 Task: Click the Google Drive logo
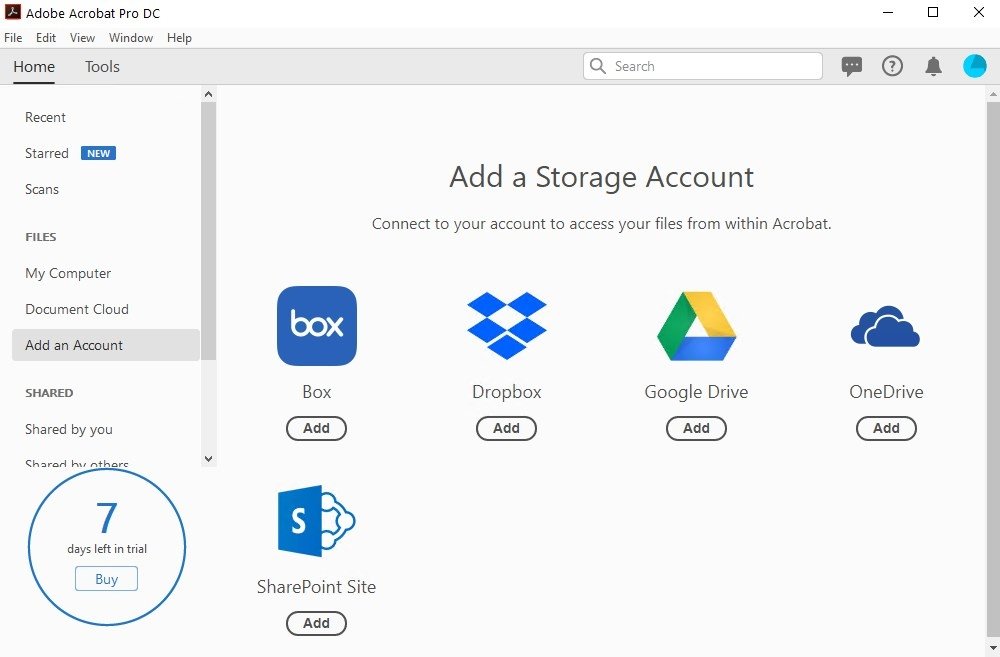[x=696, y=326]
